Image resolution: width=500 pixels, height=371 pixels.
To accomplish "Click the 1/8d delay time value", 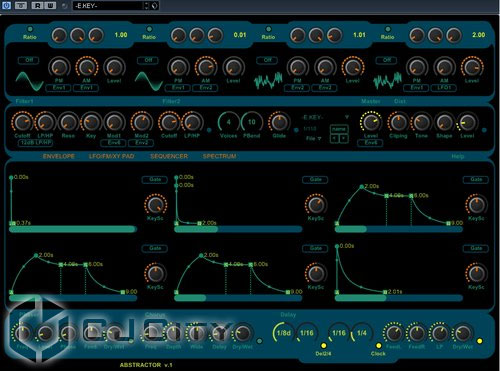I will (284, 333).
